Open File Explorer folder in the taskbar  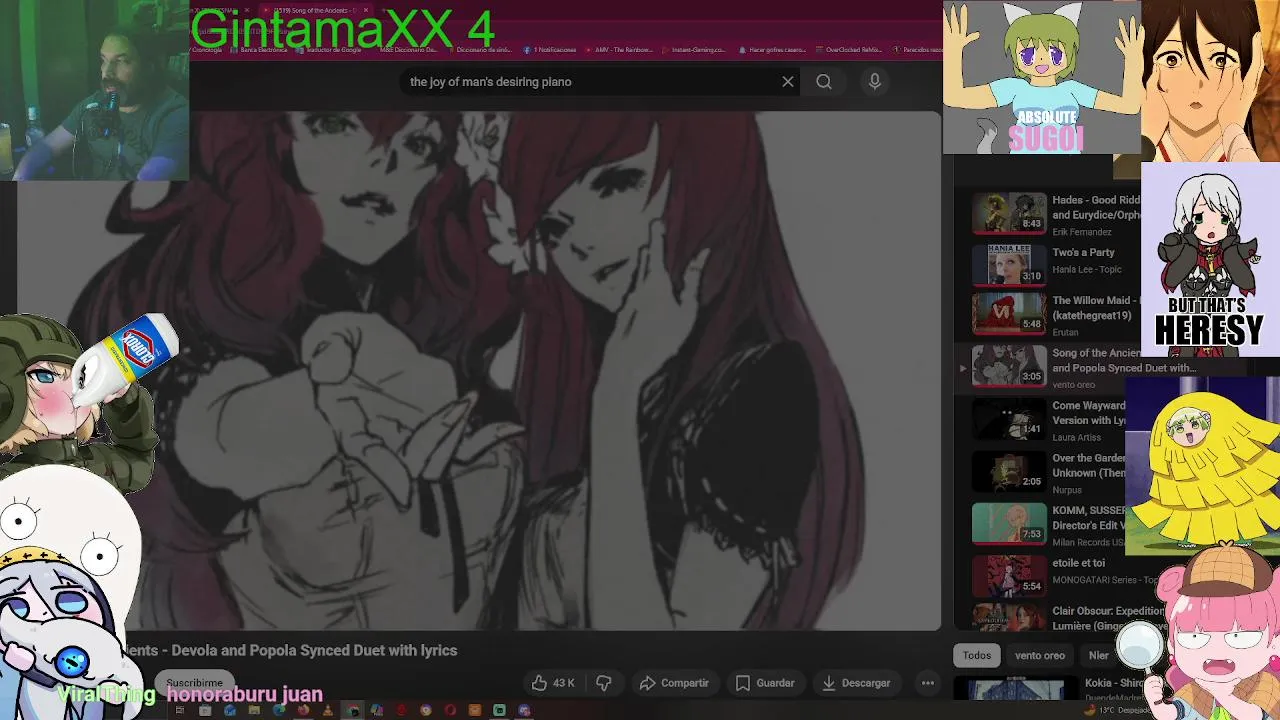254,710
